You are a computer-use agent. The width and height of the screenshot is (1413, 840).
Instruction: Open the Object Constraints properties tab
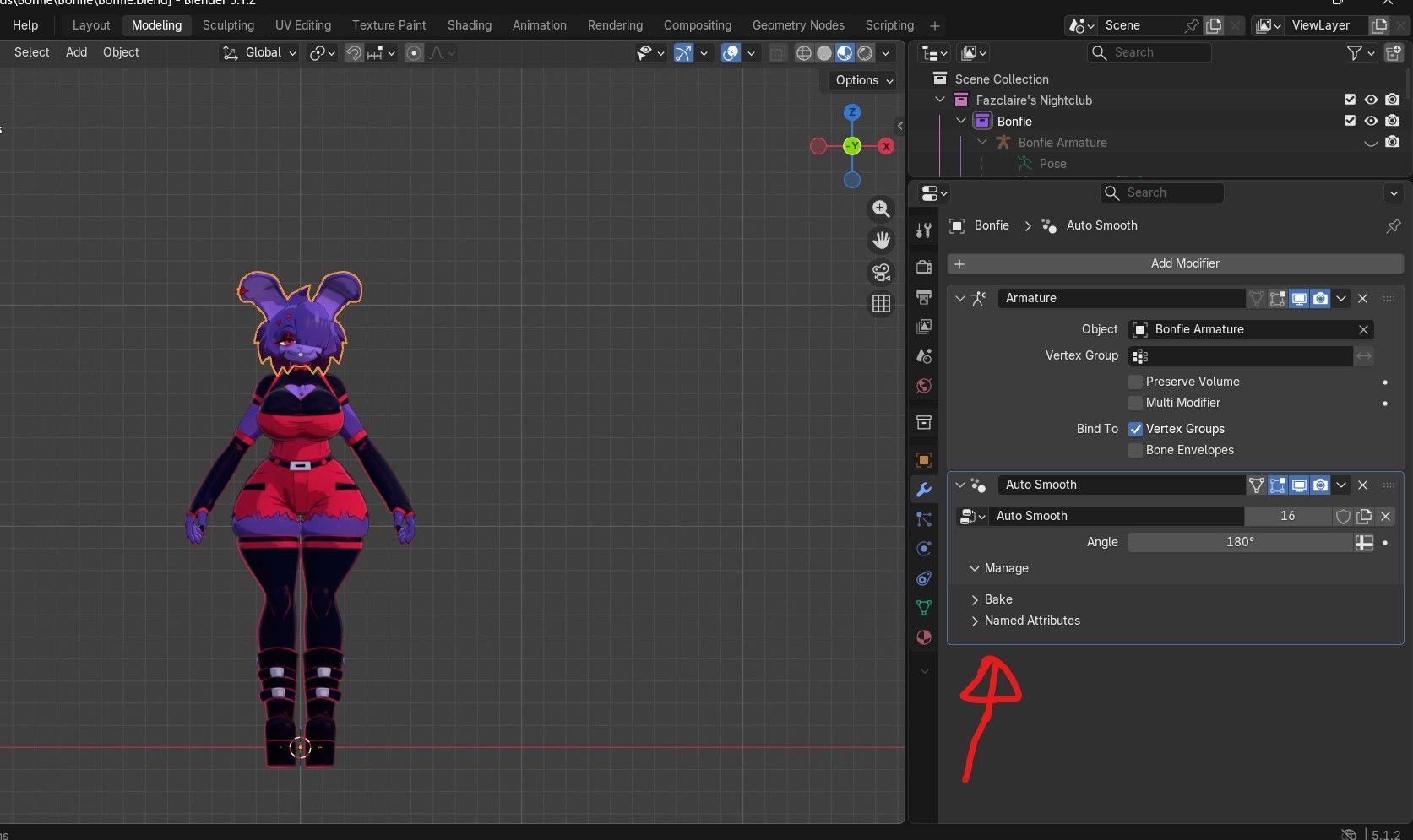click(924, 578)
